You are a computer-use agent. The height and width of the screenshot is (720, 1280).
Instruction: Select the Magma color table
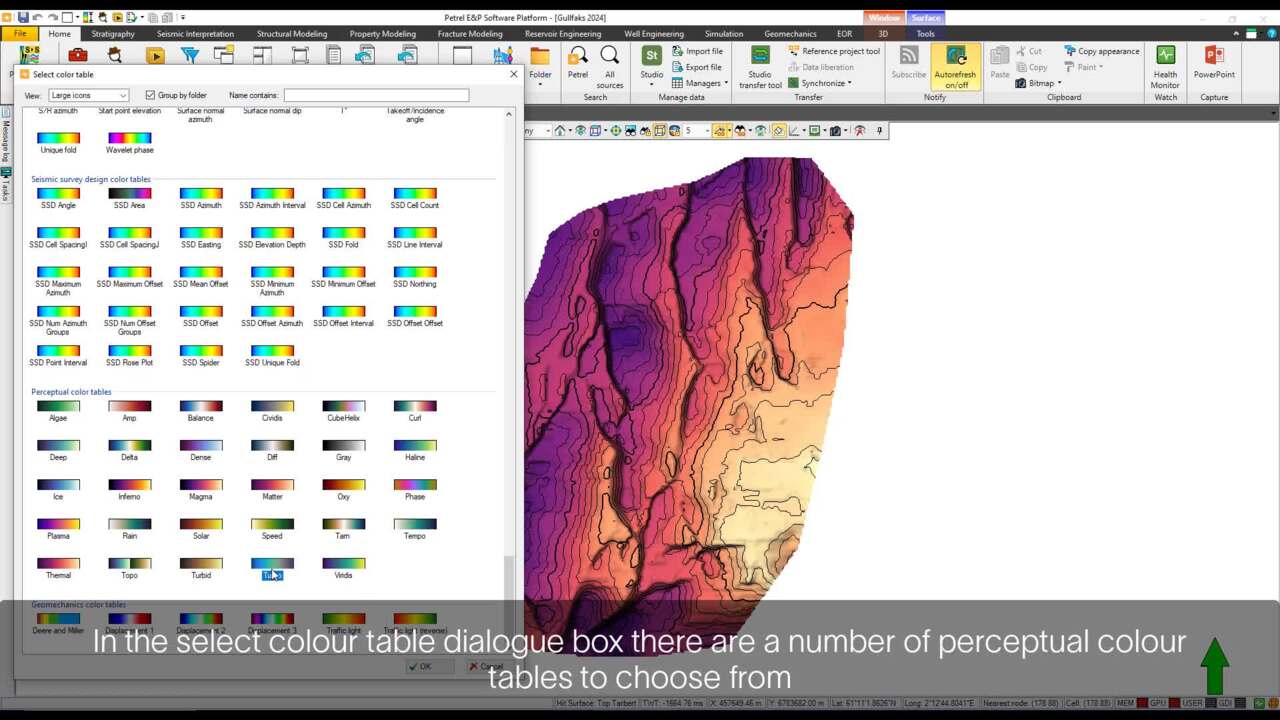(201, 490)
